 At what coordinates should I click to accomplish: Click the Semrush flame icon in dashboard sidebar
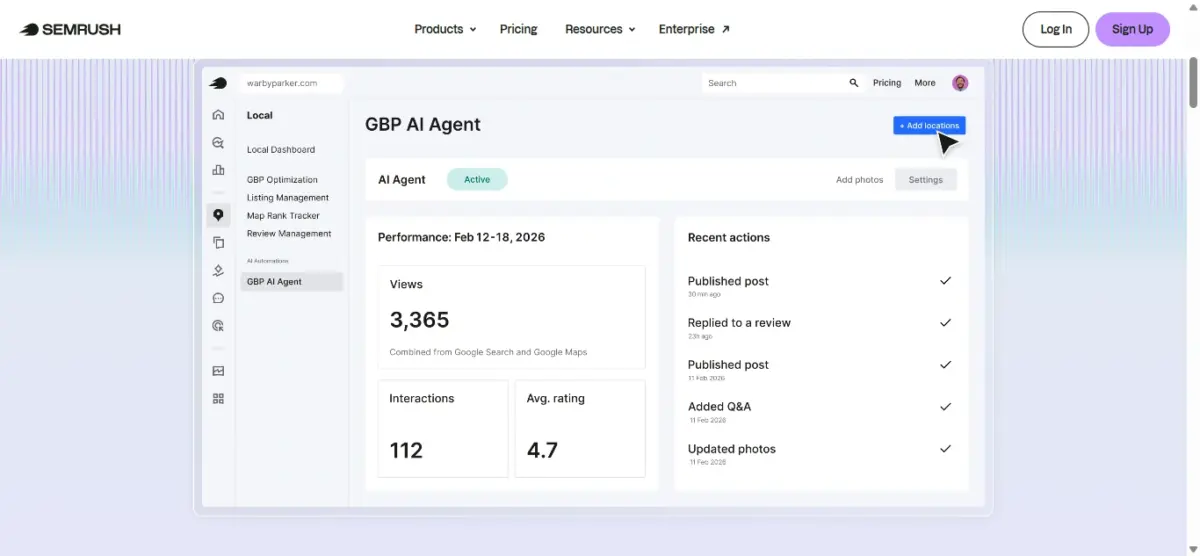point(218,83)
